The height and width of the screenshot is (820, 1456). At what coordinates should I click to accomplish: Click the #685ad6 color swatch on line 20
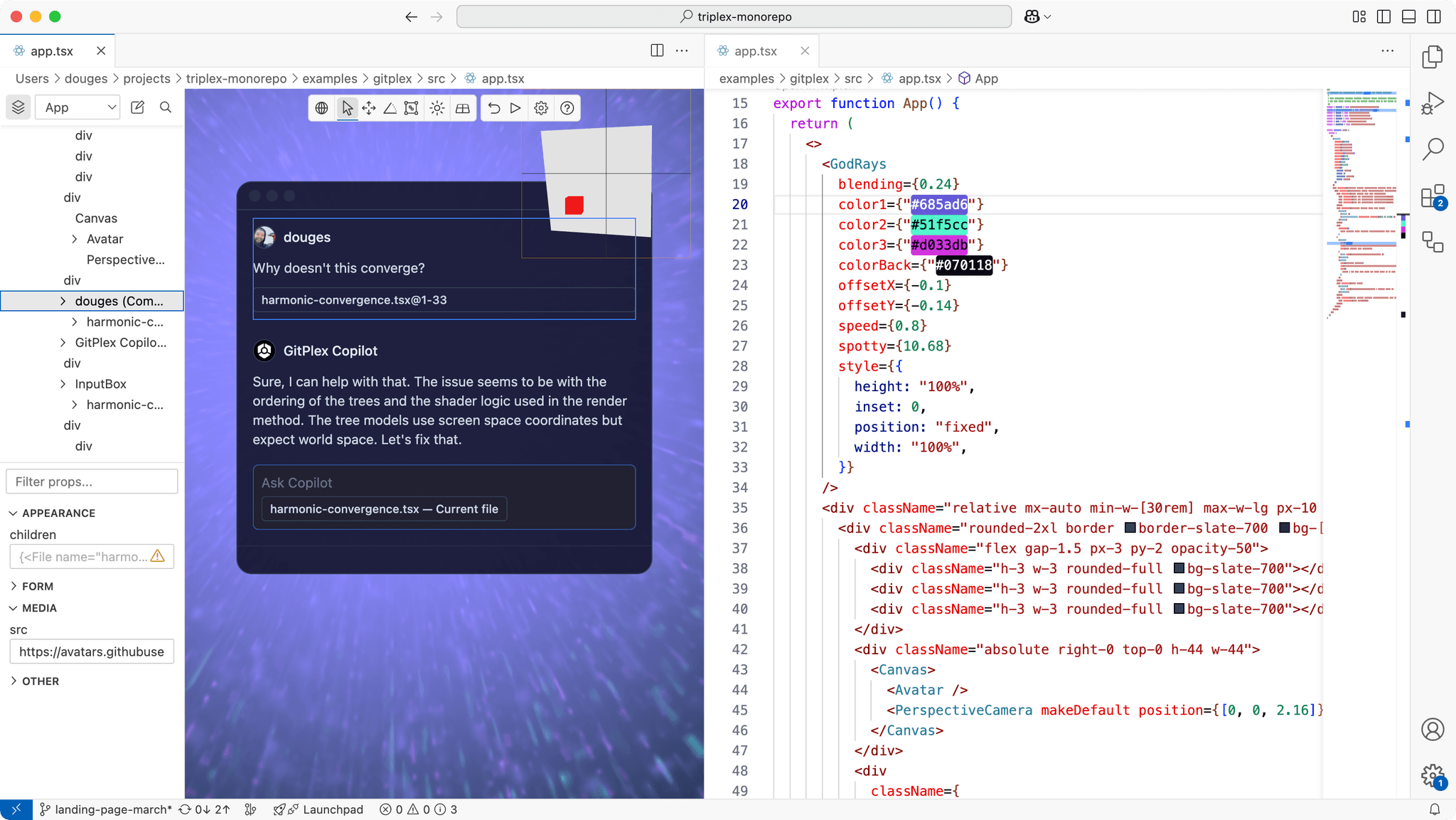click(940, 204)
